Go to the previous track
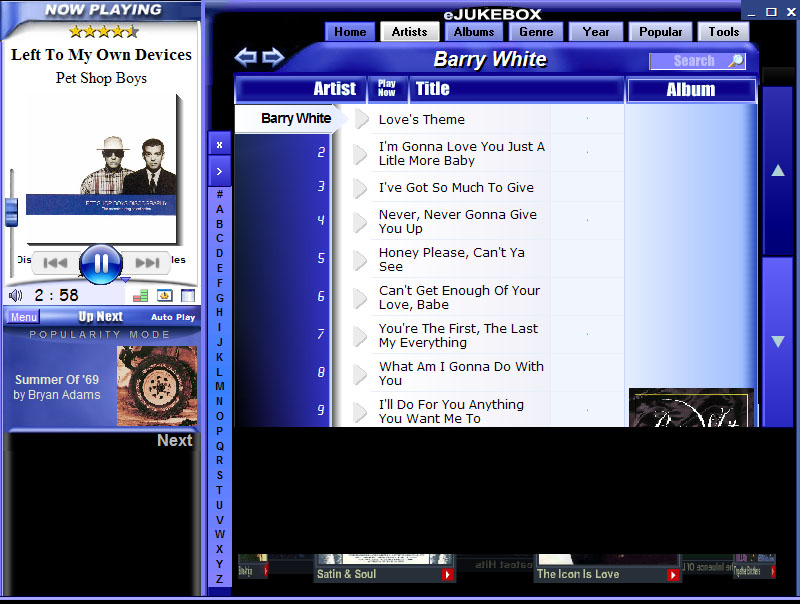Viewport: 800px width, 604px height. (x=56, y=263)
